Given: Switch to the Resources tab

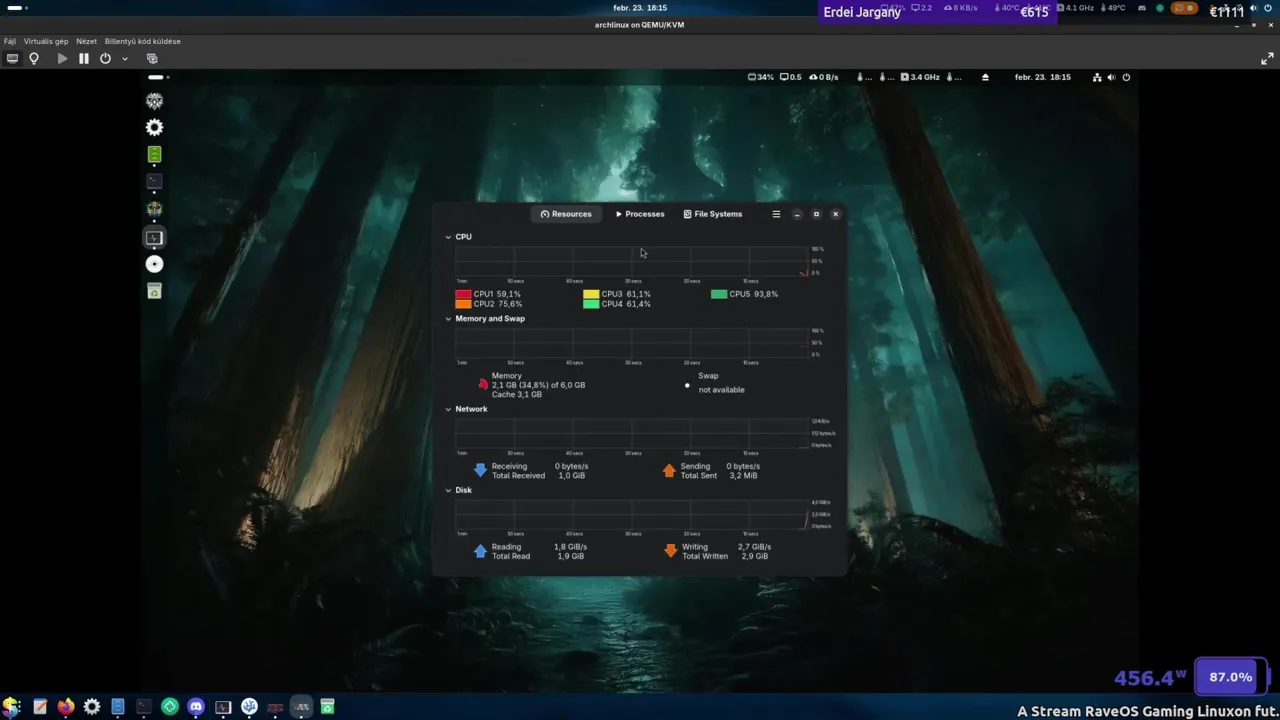Looking at the screenshot, I should (x=566, y=214).
